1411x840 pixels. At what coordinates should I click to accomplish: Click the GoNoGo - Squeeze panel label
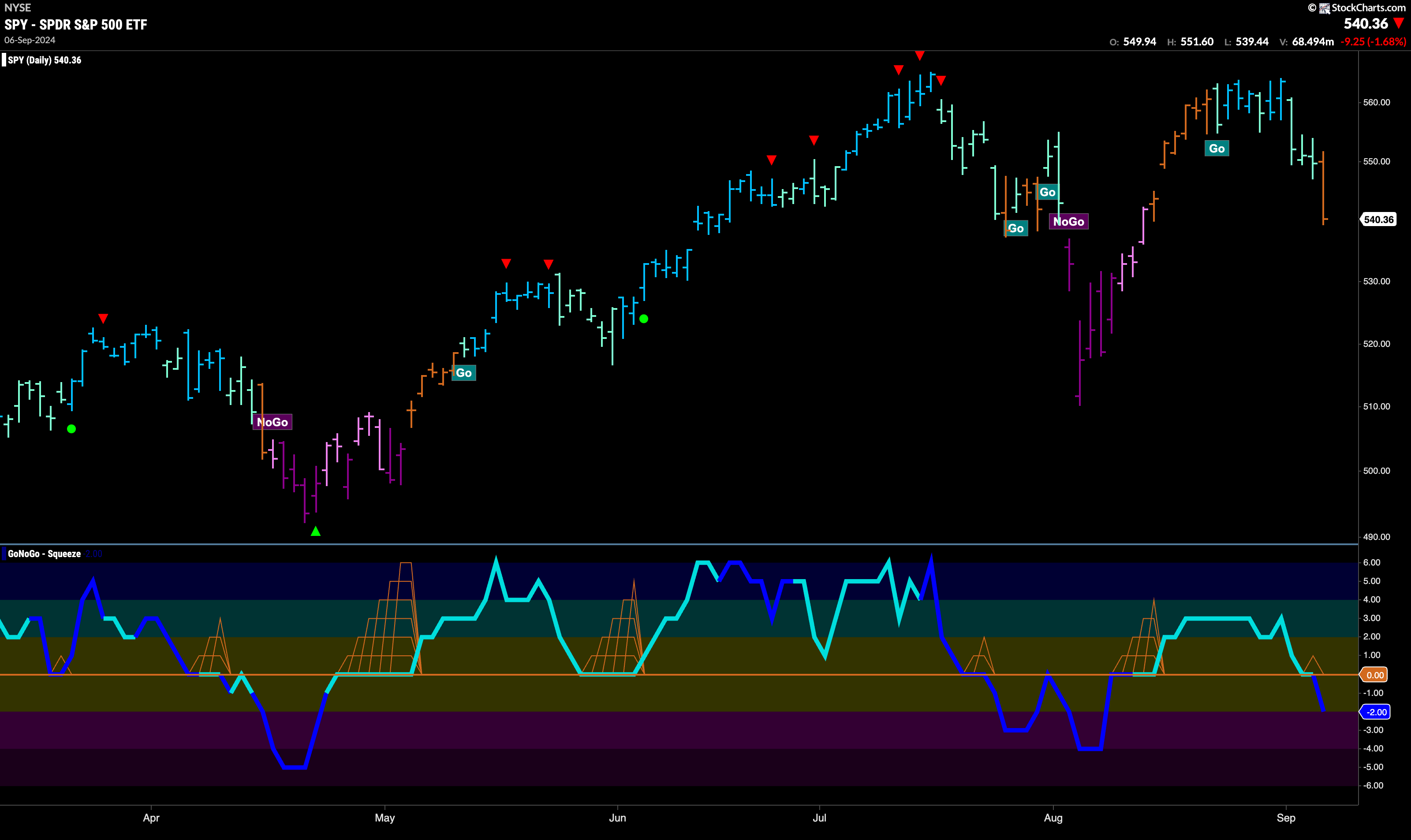44,554
